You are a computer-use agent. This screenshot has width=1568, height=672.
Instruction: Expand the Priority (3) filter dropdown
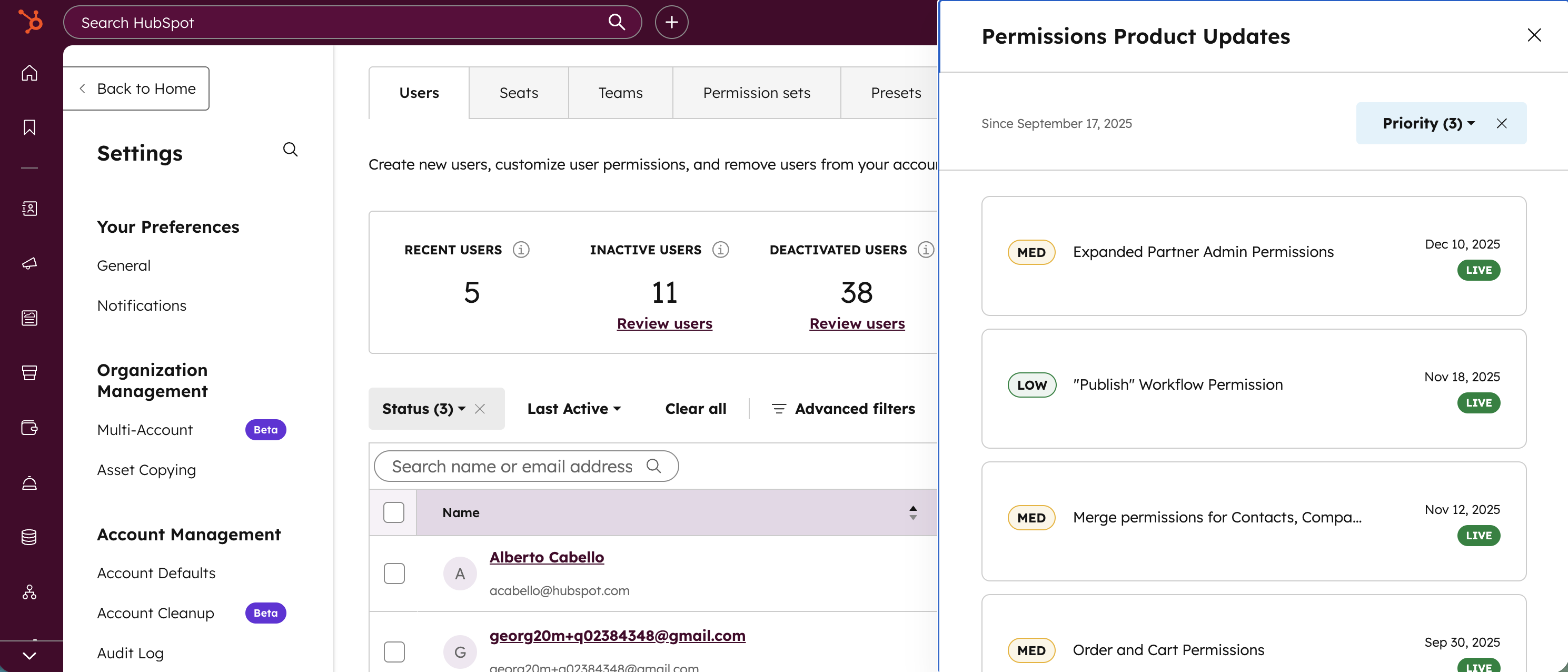pyautogui.click(x=1427, y=124)
